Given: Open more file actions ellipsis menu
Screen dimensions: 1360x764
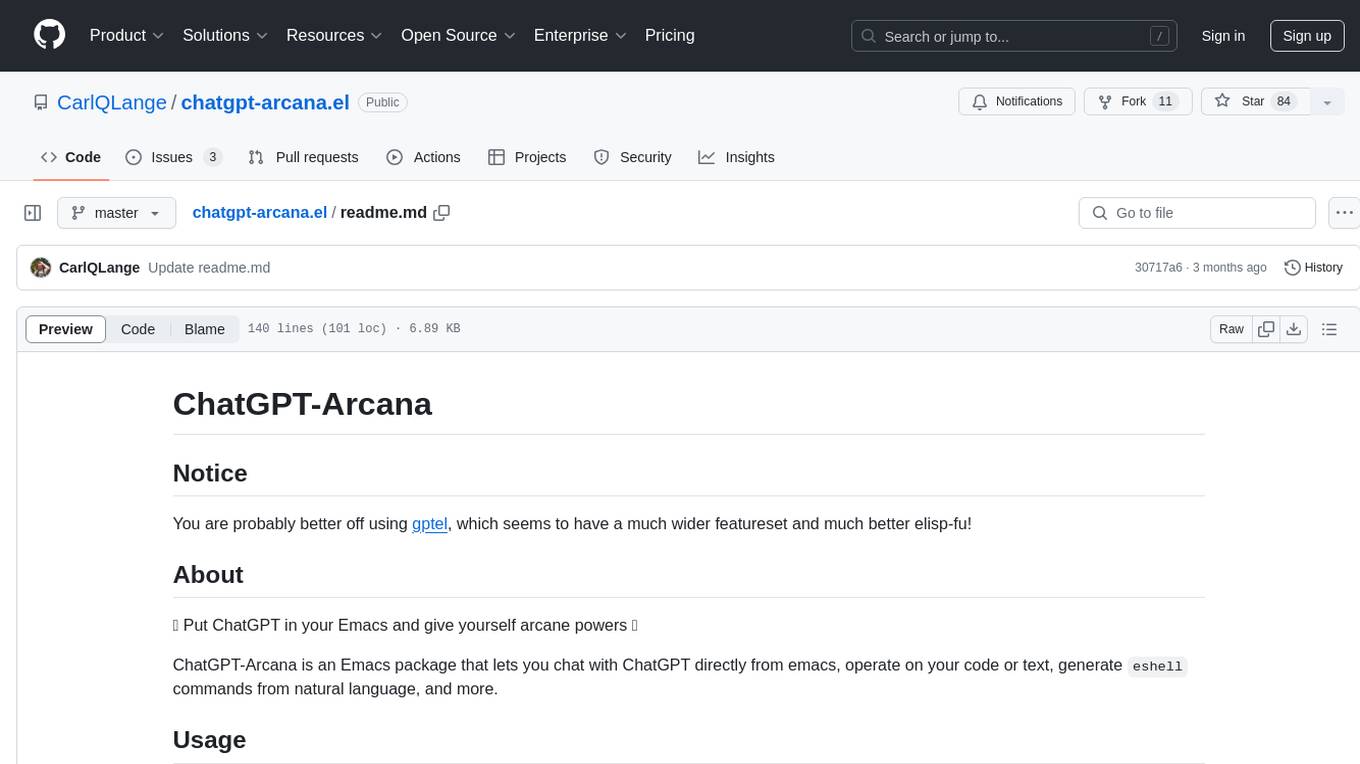Looking at the screenshot, I should [x=1344, y=213].
